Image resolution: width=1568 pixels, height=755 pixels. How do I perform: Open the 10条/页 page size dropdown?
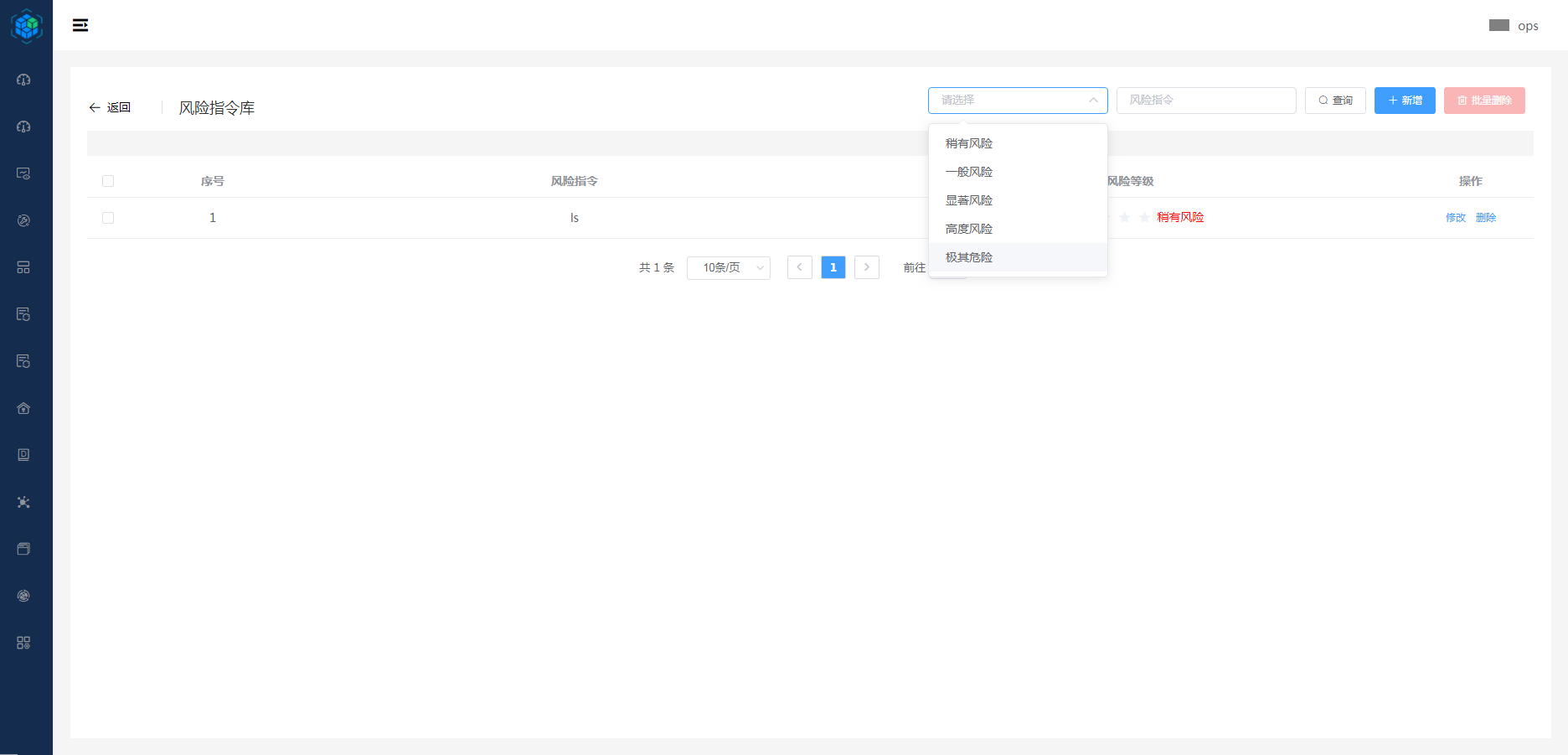click(728, 267)
